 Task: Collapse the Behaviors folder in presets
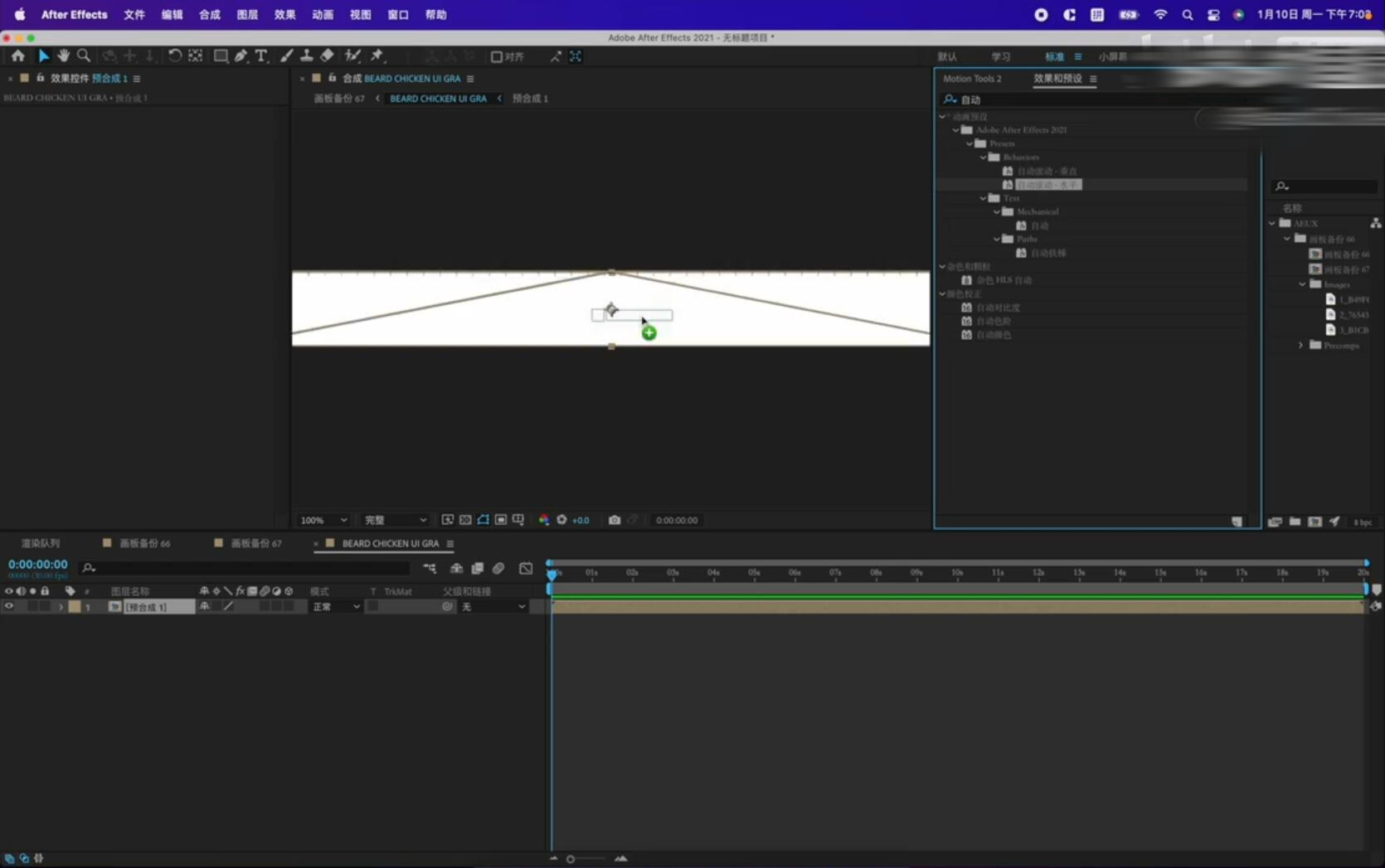[984, 158]
